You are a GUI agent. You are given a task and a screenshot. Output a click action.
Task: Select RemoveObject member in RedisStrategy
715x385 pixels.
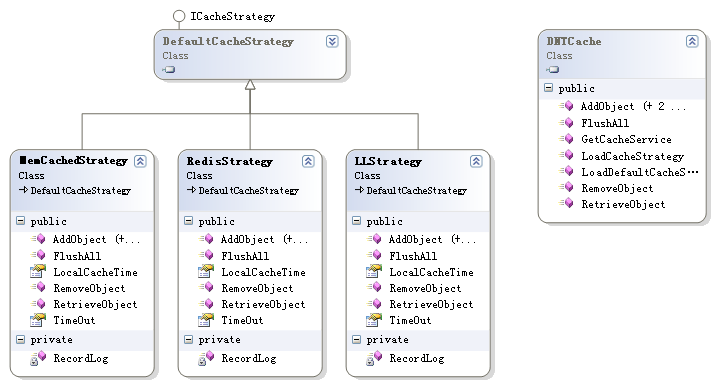pos(257,289)
